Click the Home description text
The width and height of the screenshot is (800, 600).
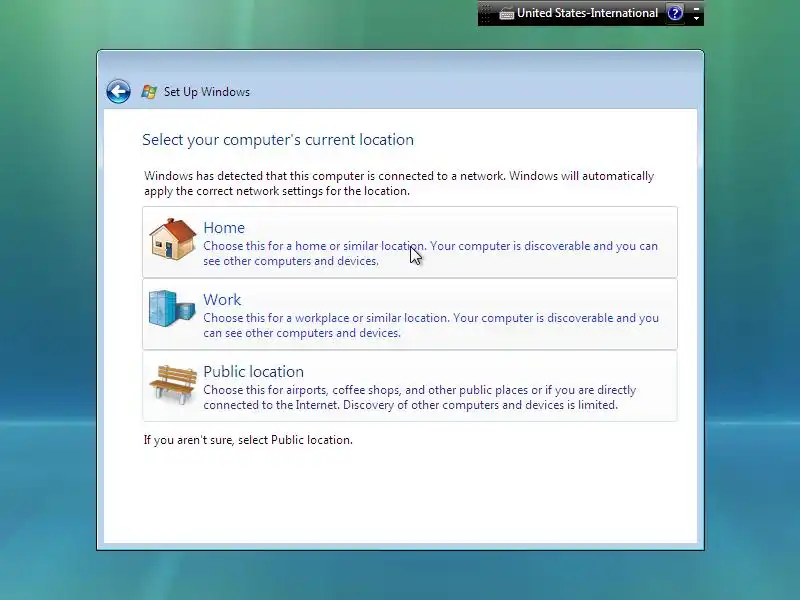pos(430,254)
